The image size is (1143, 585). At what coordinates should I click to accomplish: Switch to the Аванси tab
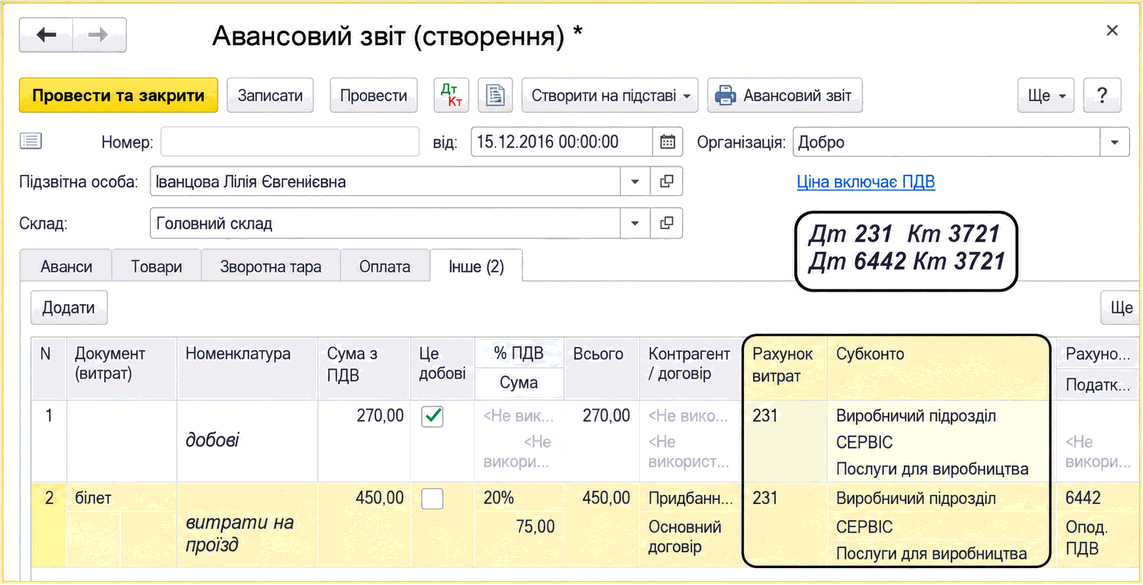click(x=66, y=267)
